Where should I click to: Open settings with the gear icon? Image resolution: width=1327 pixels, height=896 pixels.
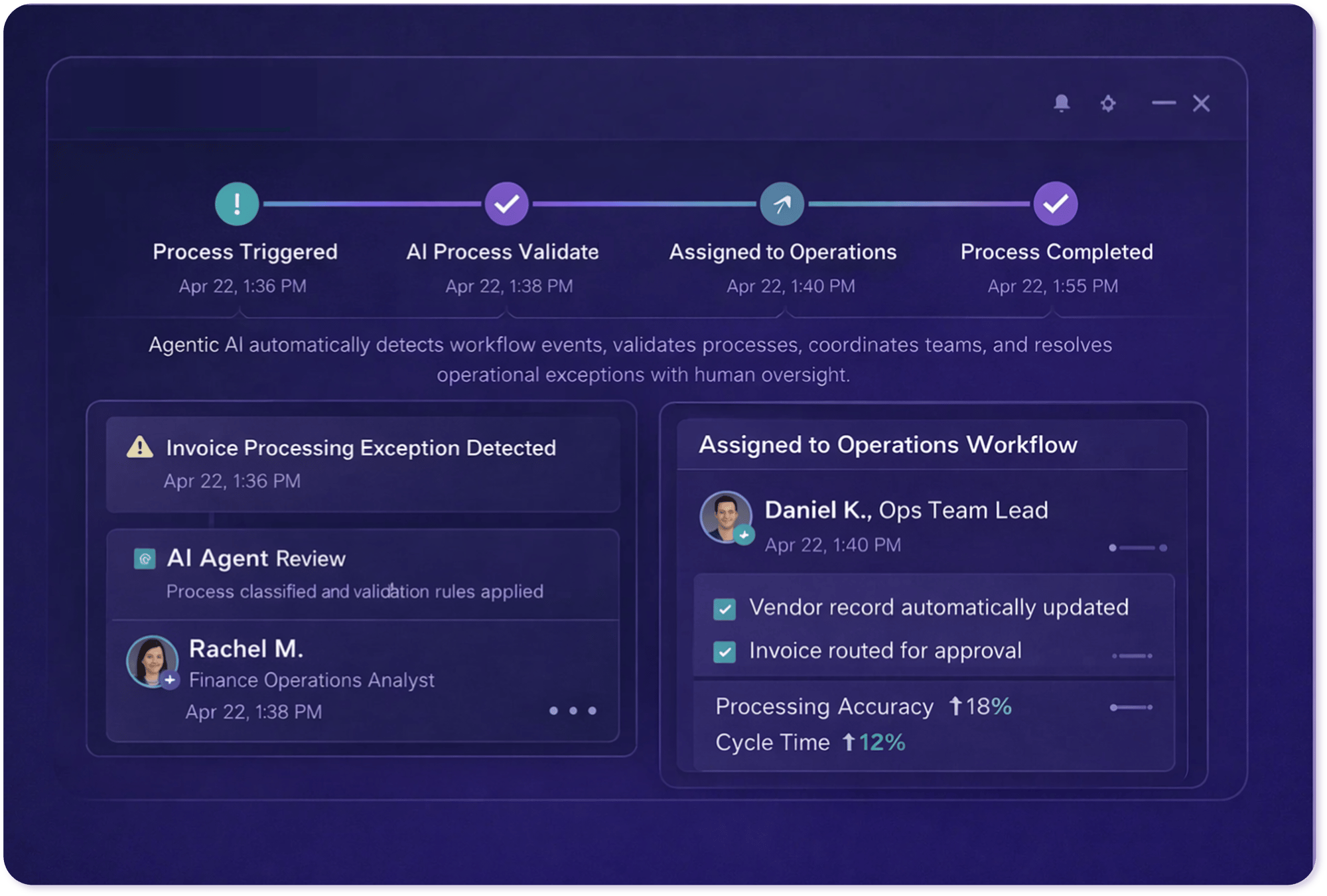tap(1109, 103)
